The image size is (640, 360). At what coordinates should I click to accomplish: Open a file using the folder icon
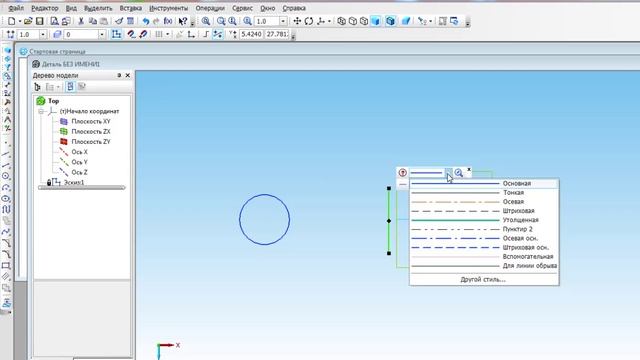(x=28, y=21)
